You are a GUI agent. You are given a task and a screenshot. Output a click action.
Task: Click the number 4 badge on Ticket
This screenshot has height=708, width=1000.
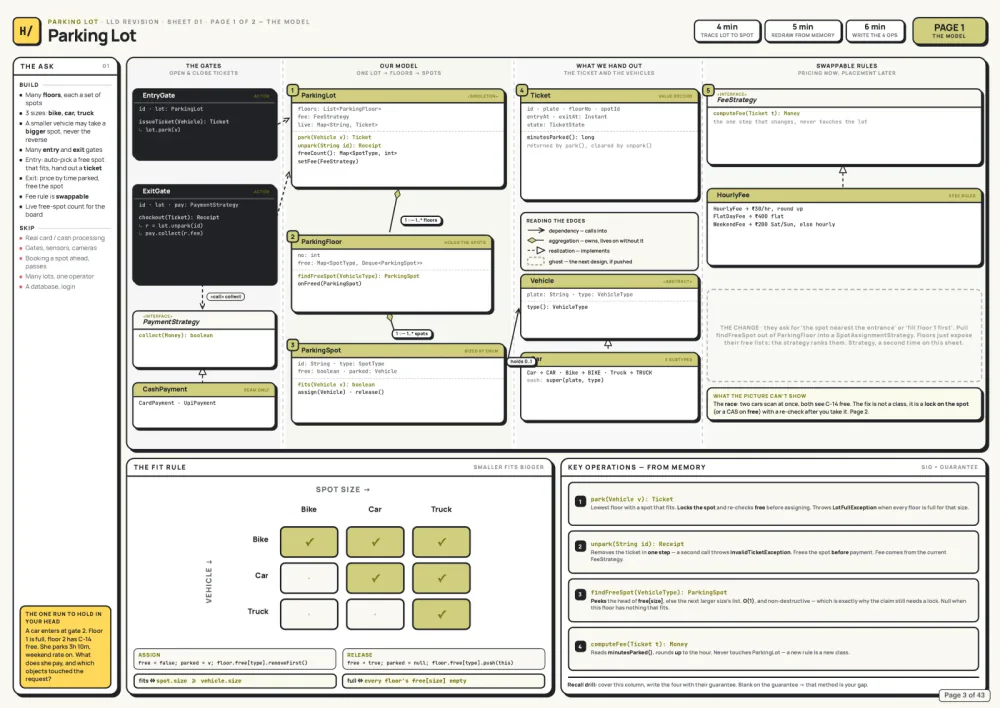522,90
